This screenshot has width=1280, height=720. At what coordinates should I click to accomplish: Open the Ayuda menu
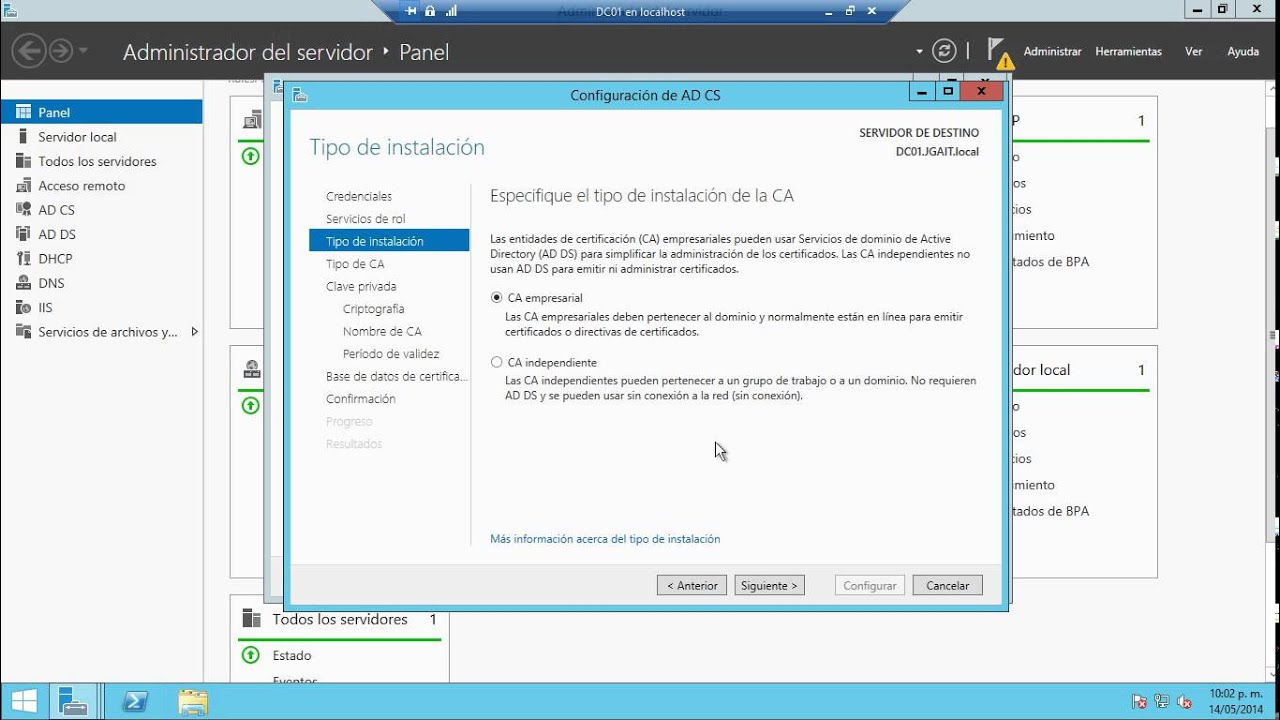(x=1243, y=51)
